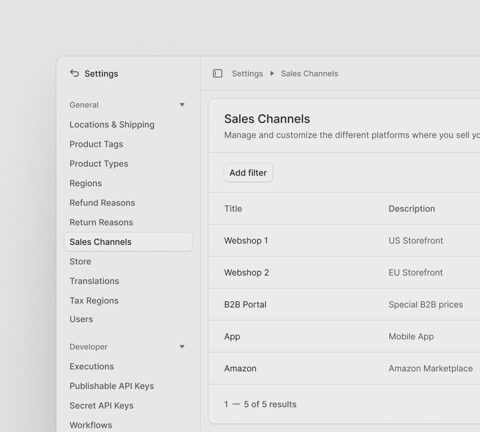Open Product Tags settings
This screenshot has width=480, height=432.
click(x=96, y=144)
